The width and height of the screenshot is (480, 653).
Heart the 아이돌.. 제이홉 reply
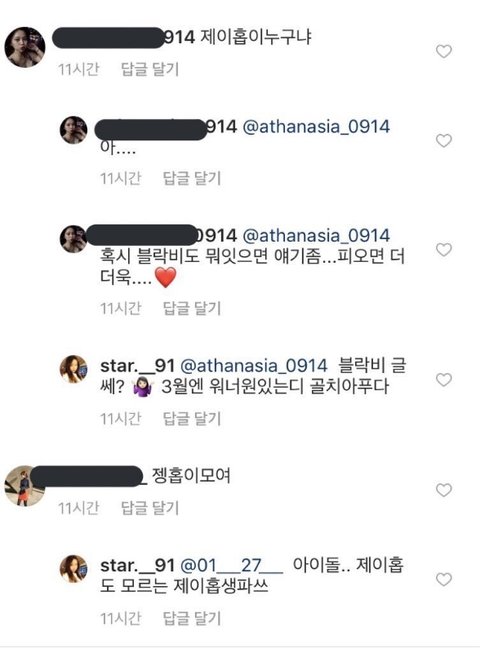click(x=444, y=579)
